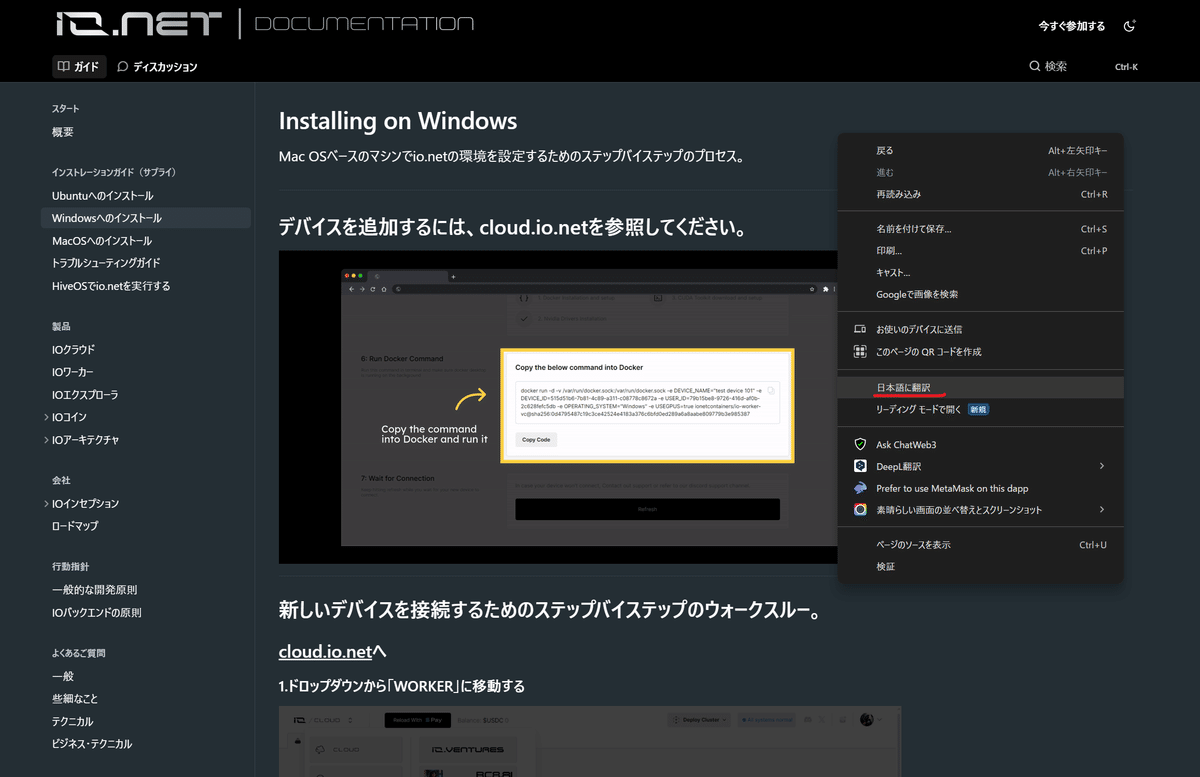Viewport: 1200px width, 777px height.
Task: Open ビジネス・テクニカル sidebar page
Action: (x=92, y=744)
